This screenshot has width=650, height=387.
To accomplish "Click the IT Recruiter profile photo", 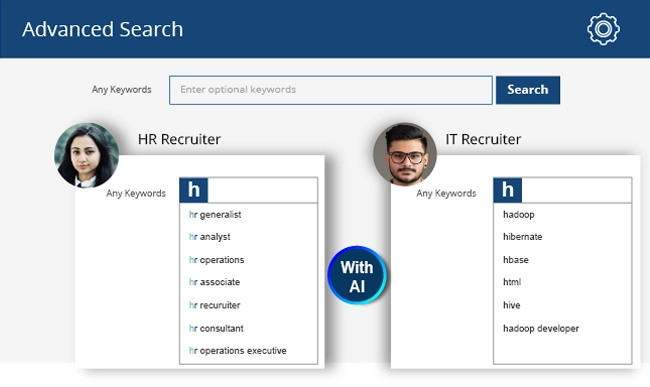I will click(x=405, y=154).
